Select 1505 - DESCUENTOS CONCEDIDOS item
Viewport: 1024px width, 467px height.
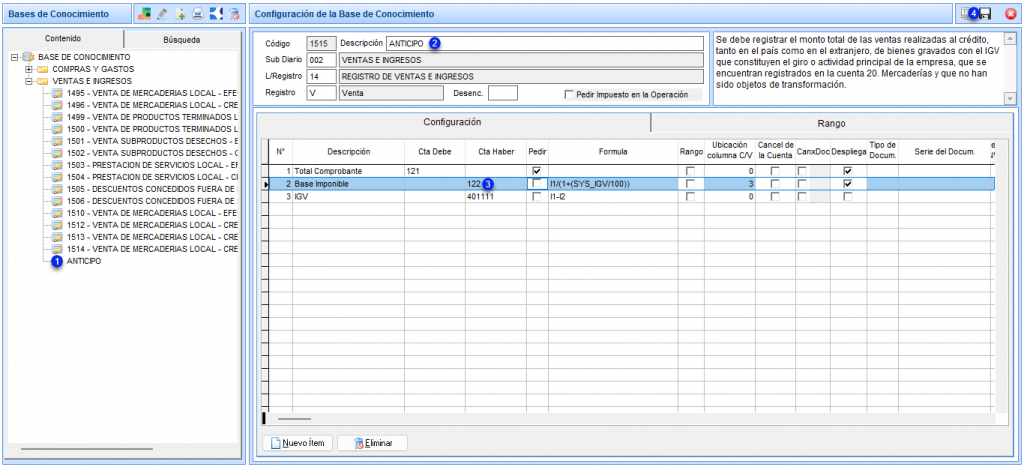click(x=152, y=189)
